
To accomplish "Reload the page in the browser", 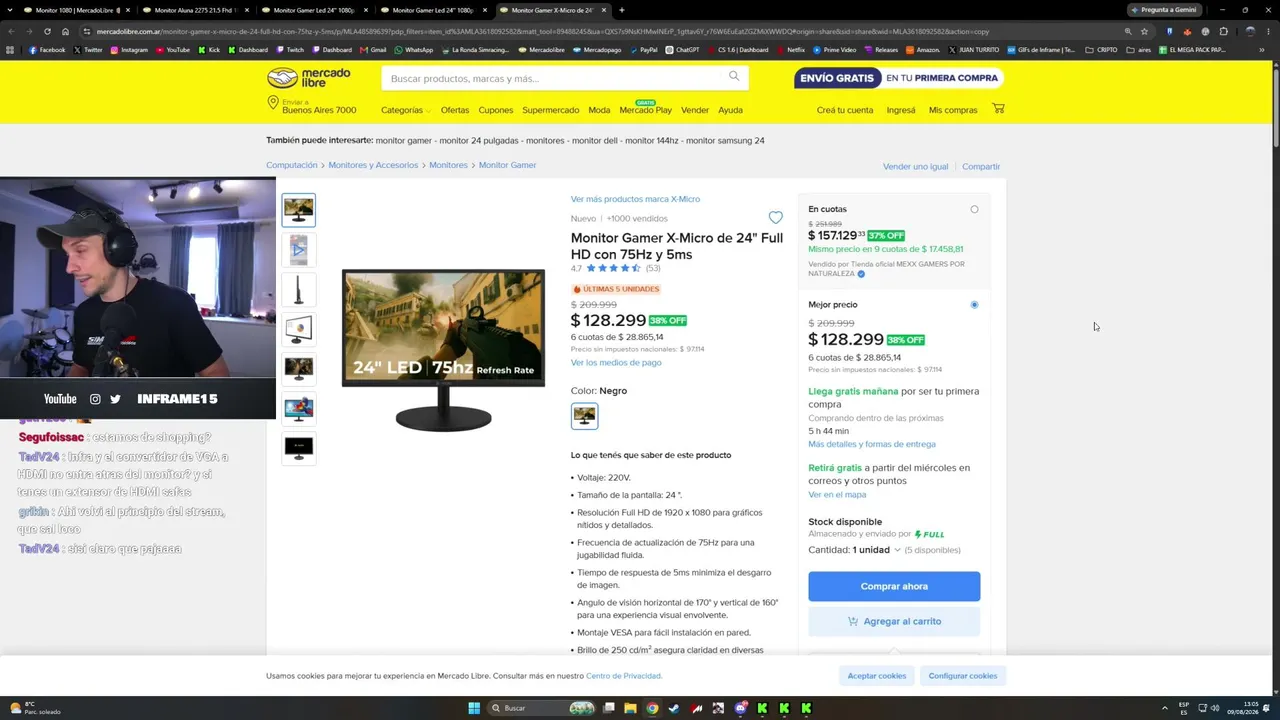I will coord(47,31).
